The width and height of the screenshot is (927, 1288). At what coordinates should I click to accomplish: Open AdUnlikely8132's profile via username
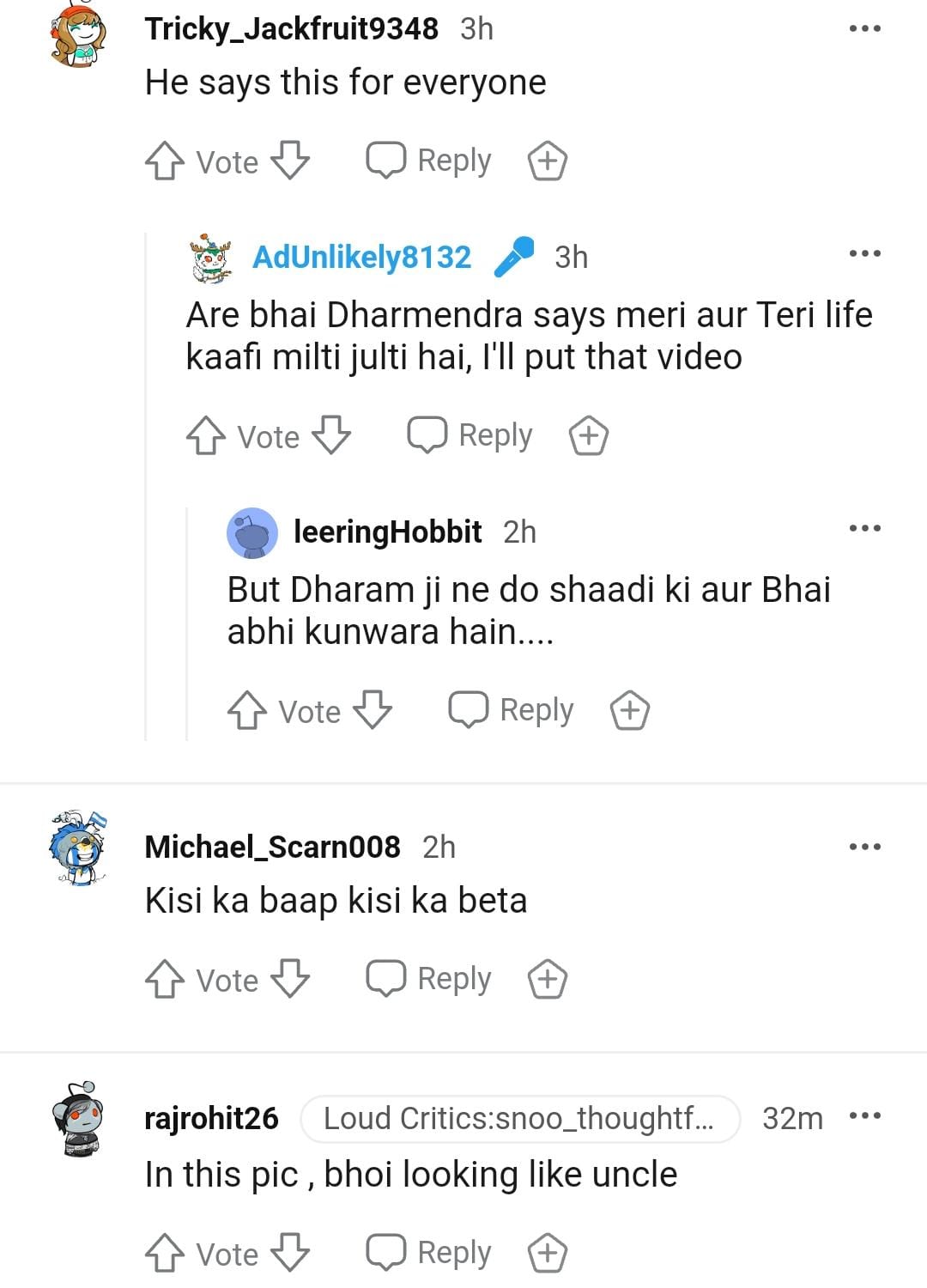tap(361, 257)
